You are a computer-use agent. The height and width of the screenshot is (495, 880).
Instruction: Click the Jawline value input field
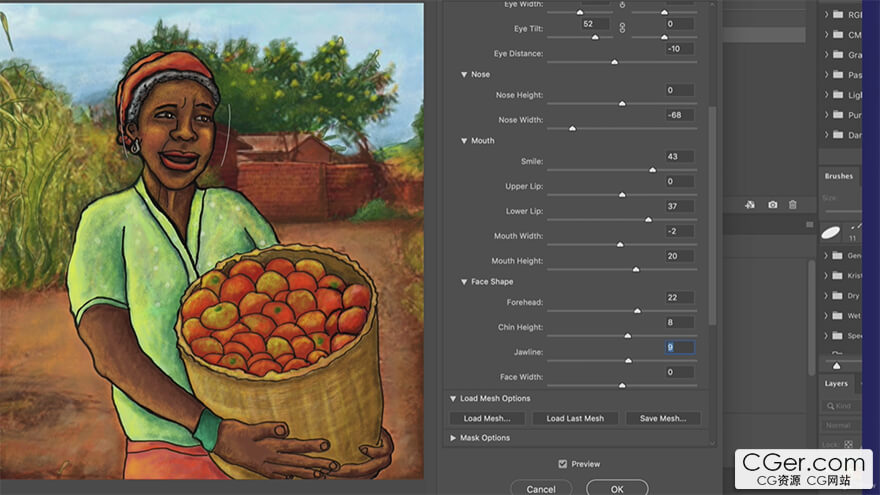click(x=680, y=347)
